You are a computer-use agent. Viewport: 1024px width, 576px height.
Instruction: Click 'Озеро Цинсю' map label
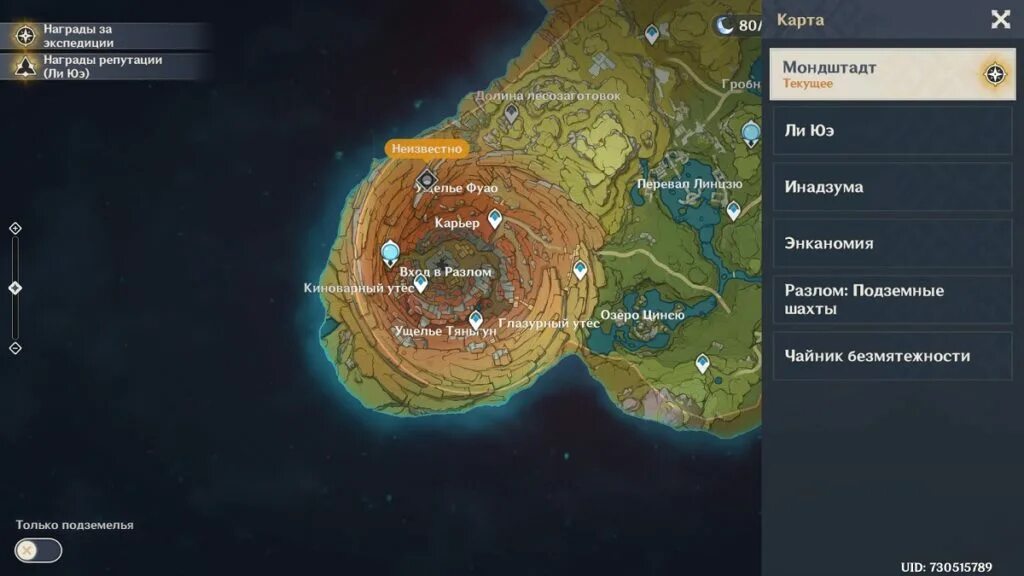tap(643, 315)
